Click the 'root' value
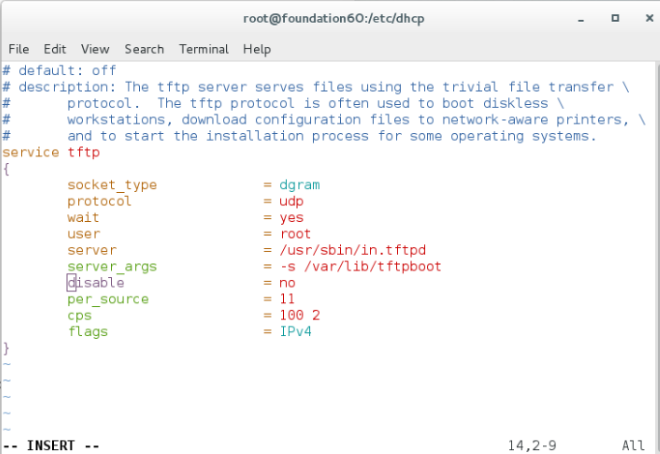This screenshot has height=454, width=660. pos(295,234)
